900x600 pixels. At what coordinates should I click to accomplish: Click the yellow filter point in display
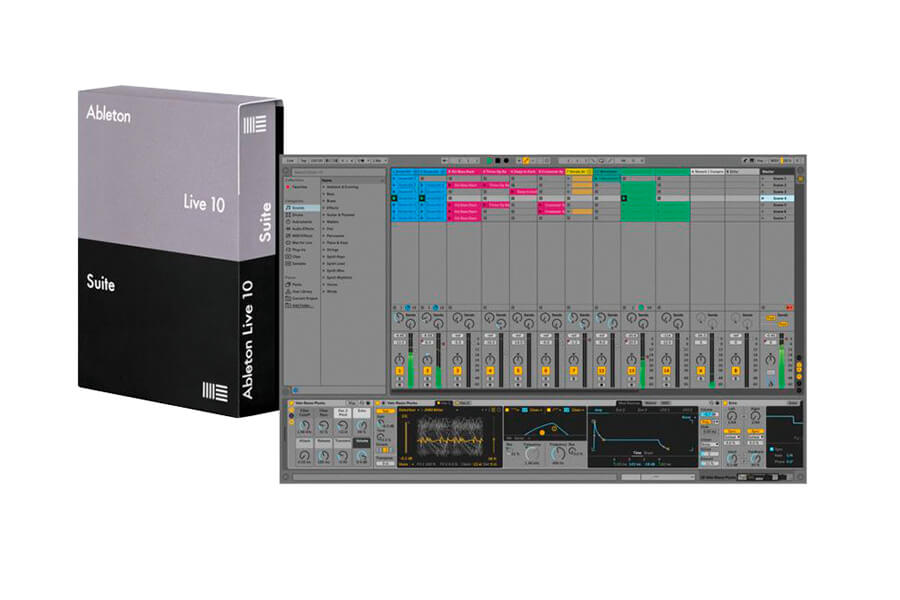[542, 432]
